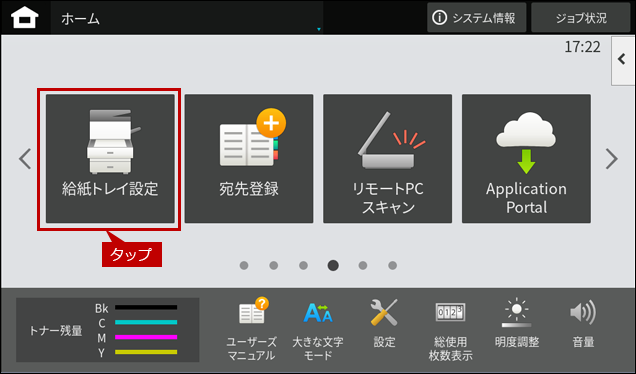Image resolution: width=636 pixels, height=374 pixels.
Task: Open 設定 wrench settings icon
Action: [x=384, y=323]
